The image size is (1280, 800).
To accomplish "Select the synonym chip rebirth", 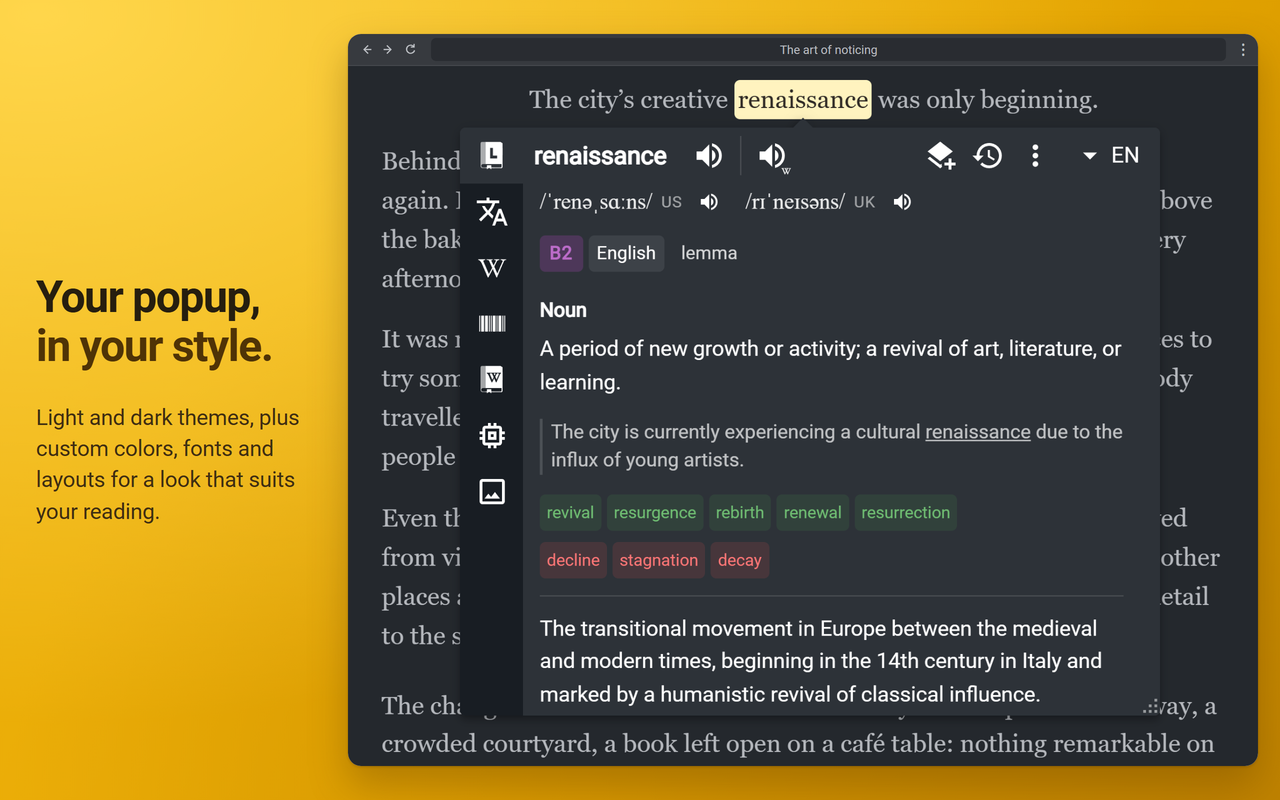I will pos(740,513).
